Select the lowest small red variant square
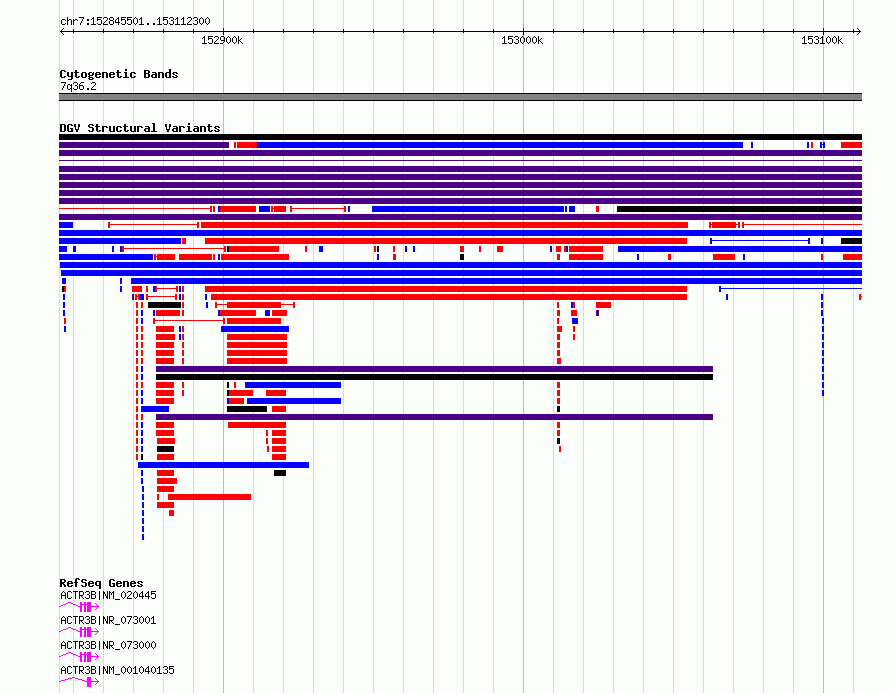The width and height of the screenshot is (890, 693). [171, 513]
